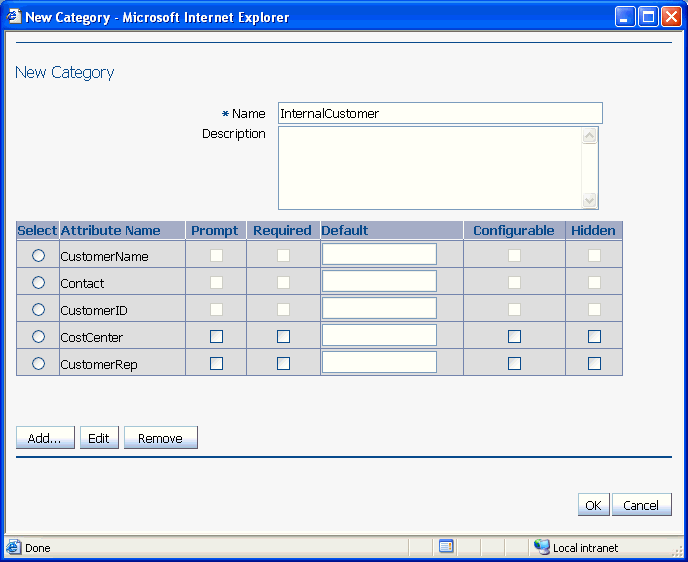688x562 pixels.
Task: Confirm with the OK button
Action: [594, 505]
